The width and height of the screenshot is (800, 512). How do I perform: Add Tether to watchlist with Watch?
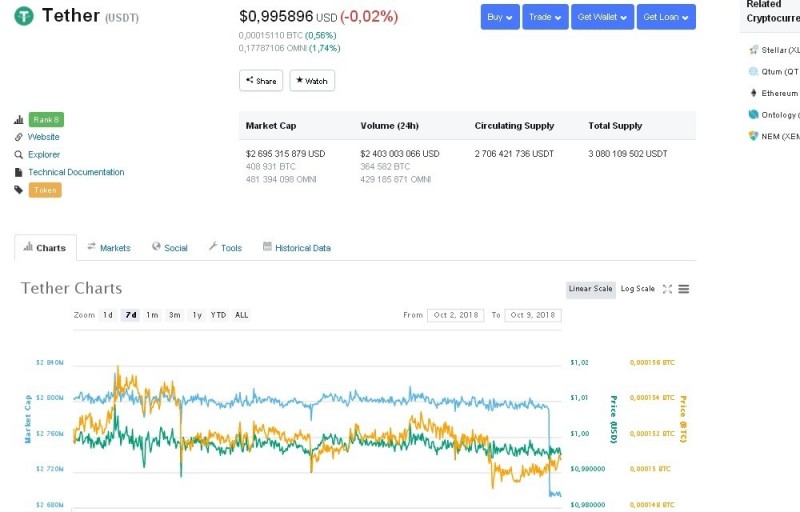(312, 81)
